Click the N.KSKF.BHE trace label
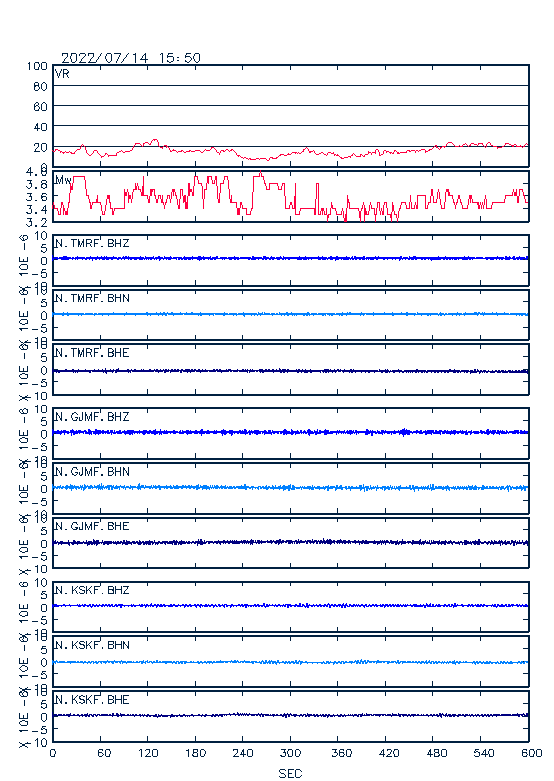The width and height of the screenshot is (554, 781). (92, 699)
